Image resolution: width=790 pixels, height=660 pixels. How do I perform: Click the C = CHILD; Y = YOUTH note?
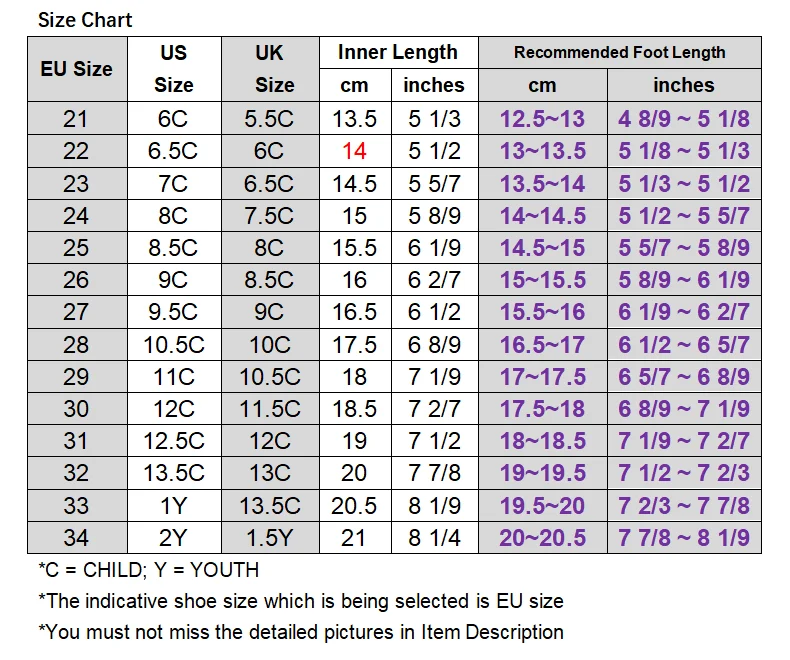tap(148, 570)
